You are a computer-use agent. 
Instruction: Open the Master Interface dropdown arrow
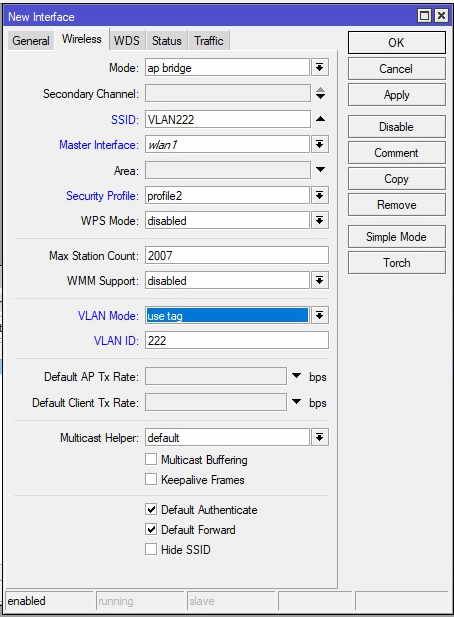click(319, 144)
